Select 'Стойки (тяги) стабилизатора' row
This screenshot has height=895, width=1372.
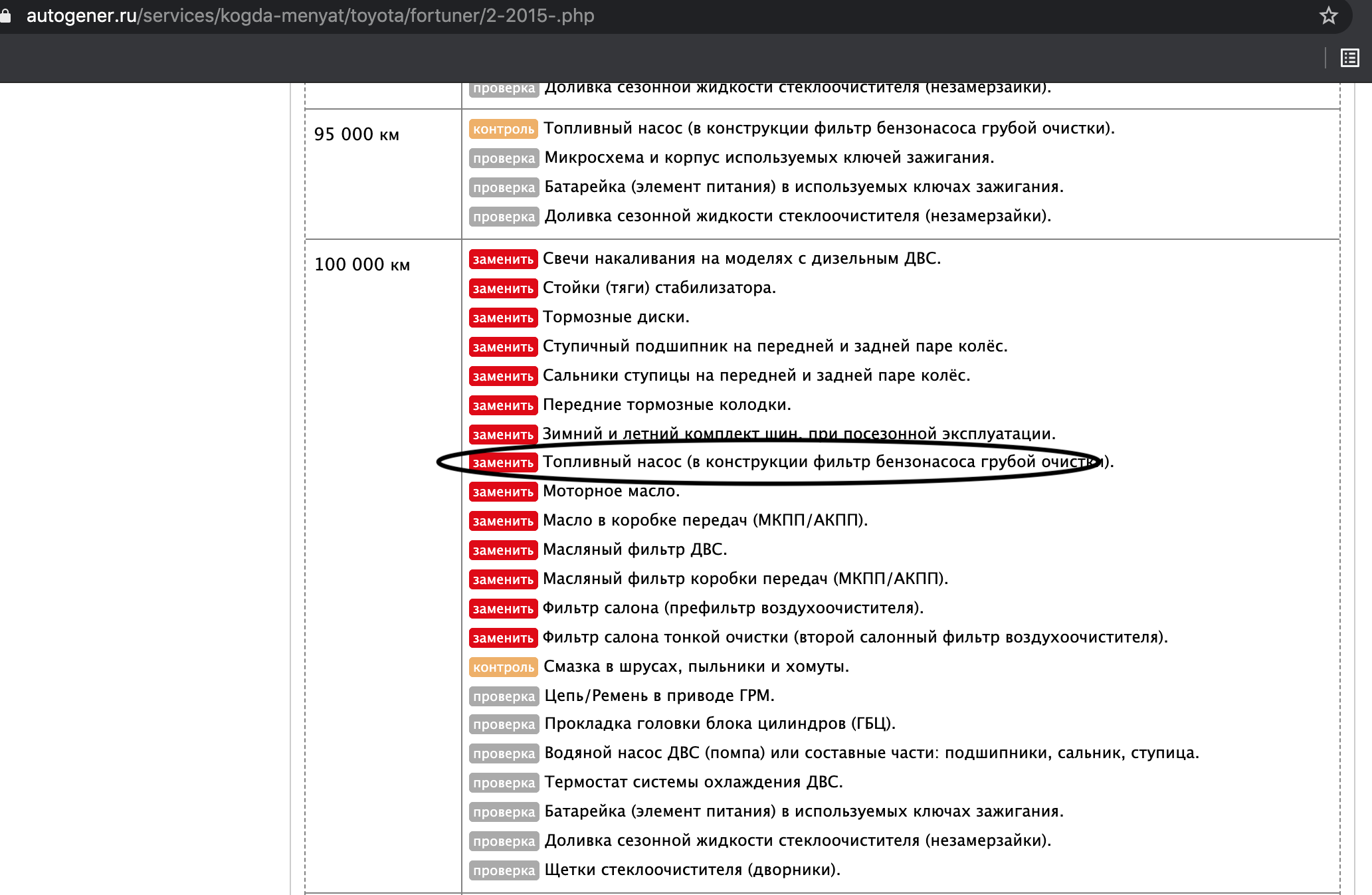click(x=659, y=288)
